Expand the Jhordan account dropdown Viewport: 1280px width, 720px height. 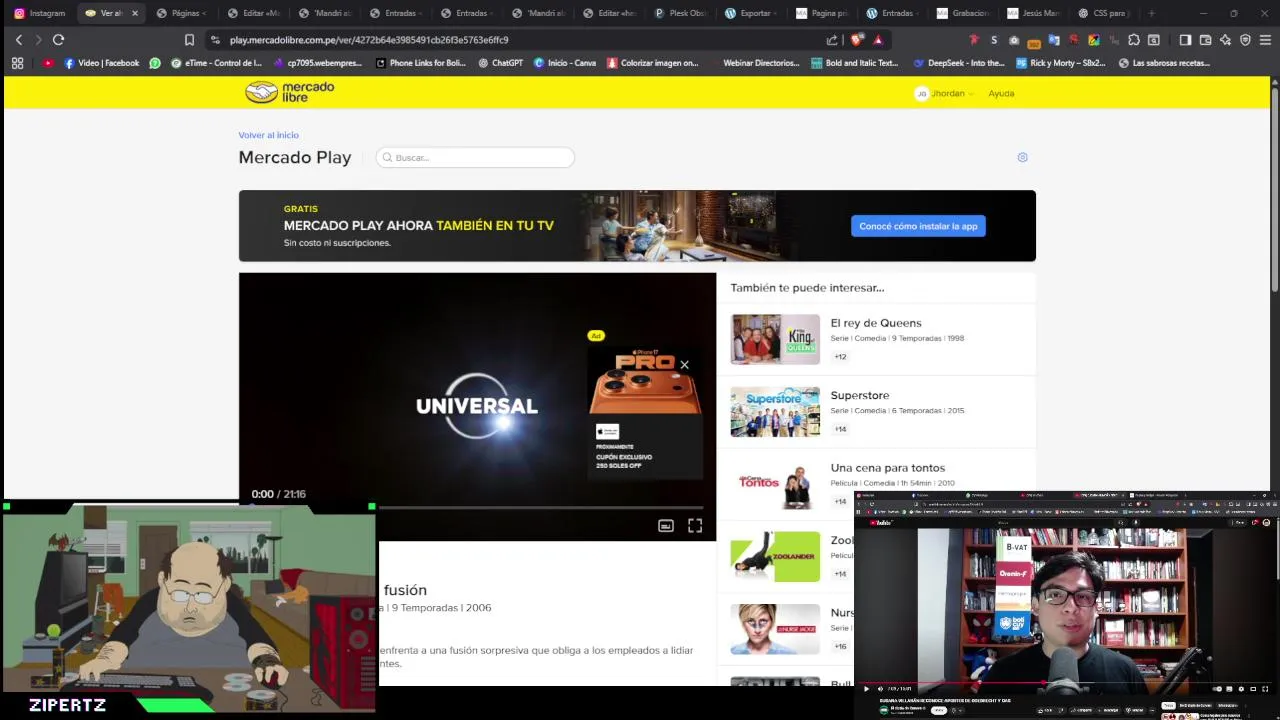tap(945, 93)
